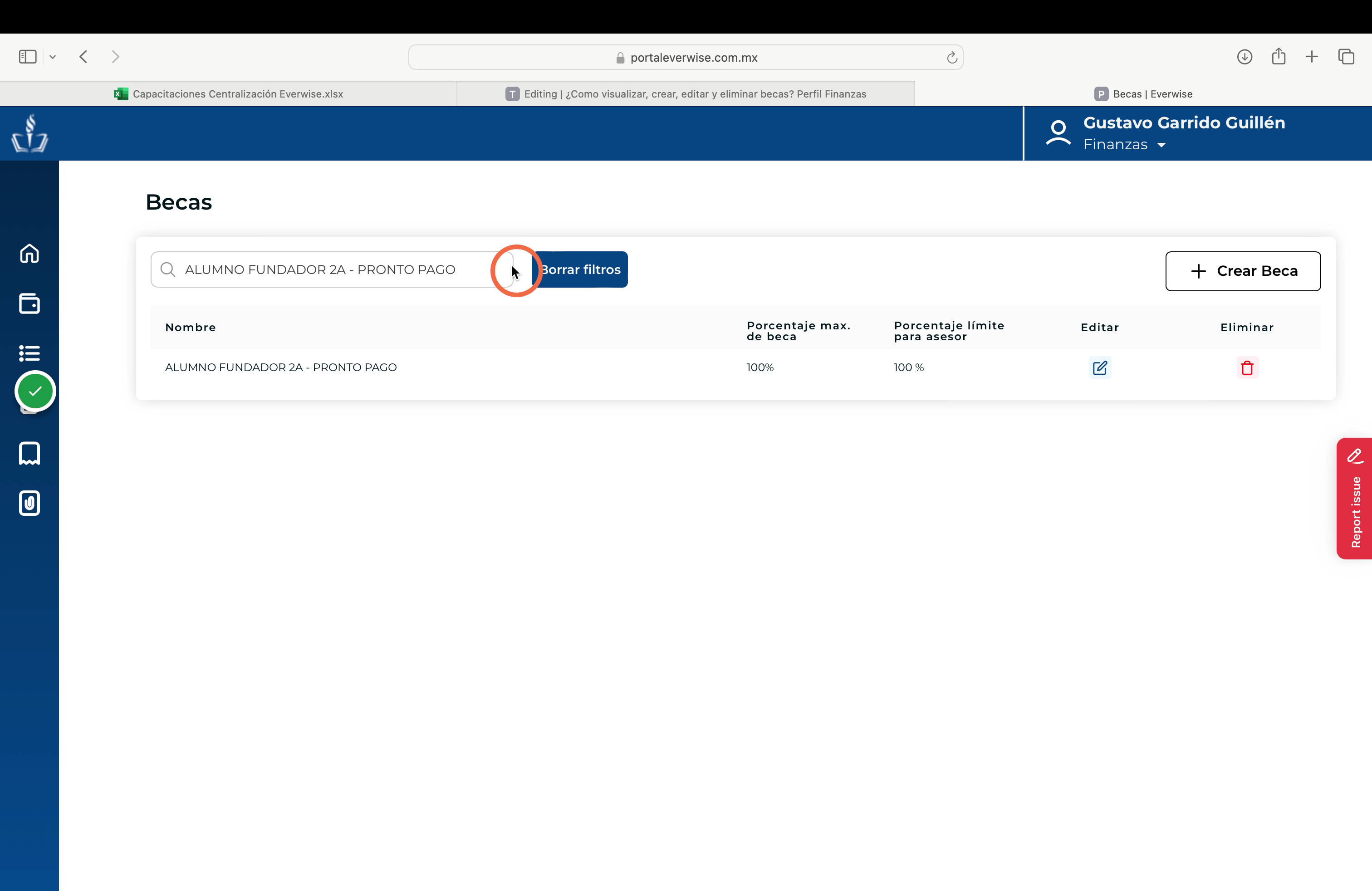1372x891 pixels.
Task: Click the search magnifier icon
Action: (168, 269)
